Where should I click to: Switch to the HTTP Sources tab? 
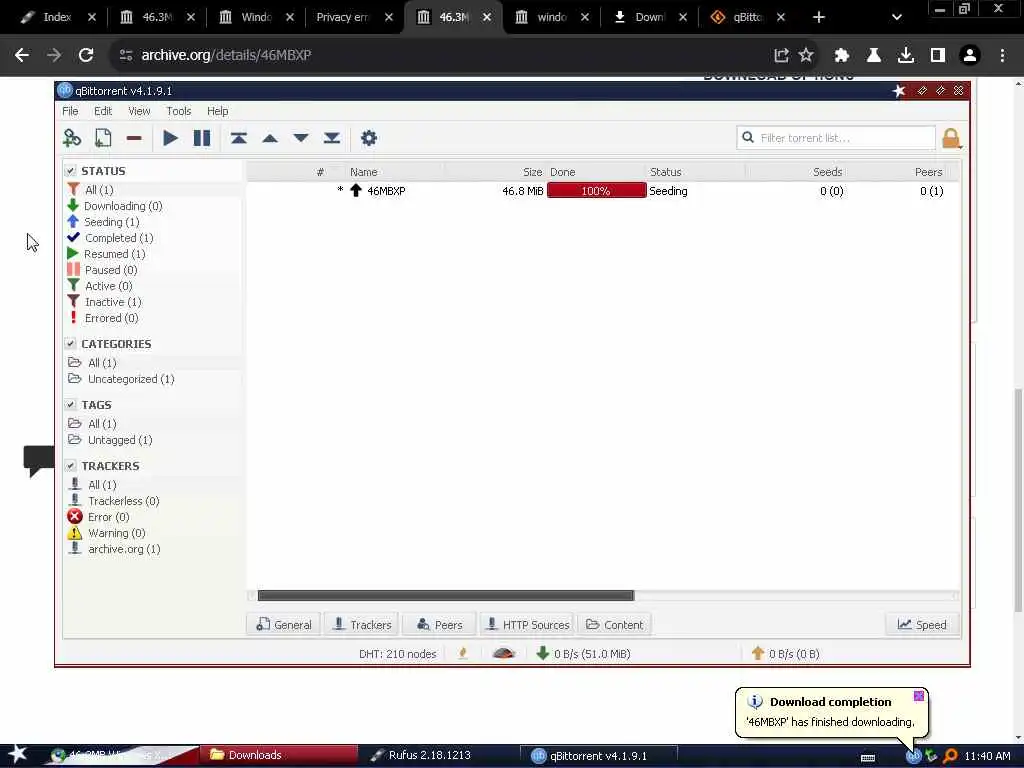[528, 624]
